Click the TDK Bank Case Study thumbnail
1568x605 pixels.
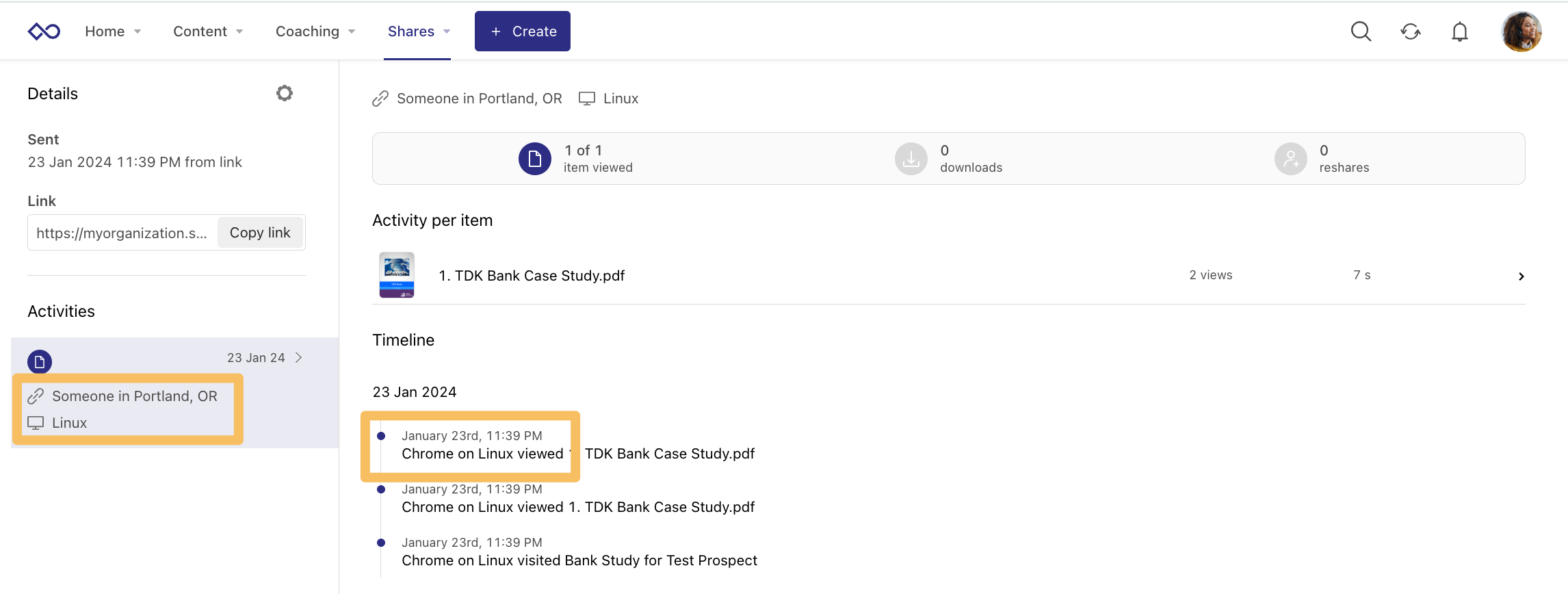[x=397, y=275]
